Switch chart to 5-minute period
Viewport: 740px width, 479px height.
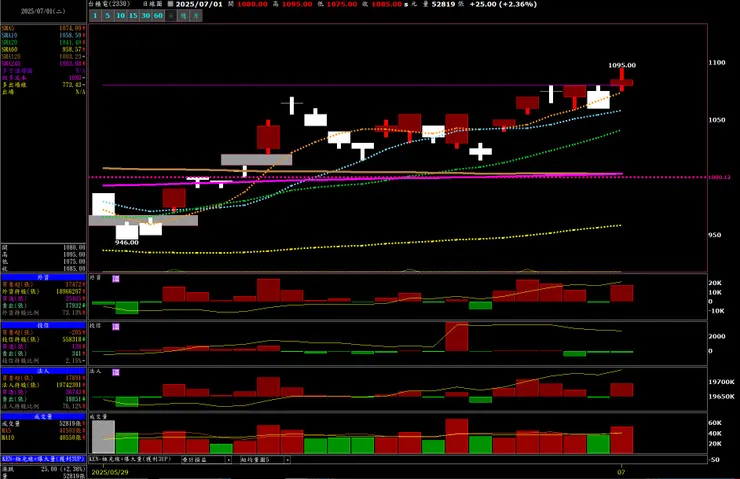pos(108,16)
